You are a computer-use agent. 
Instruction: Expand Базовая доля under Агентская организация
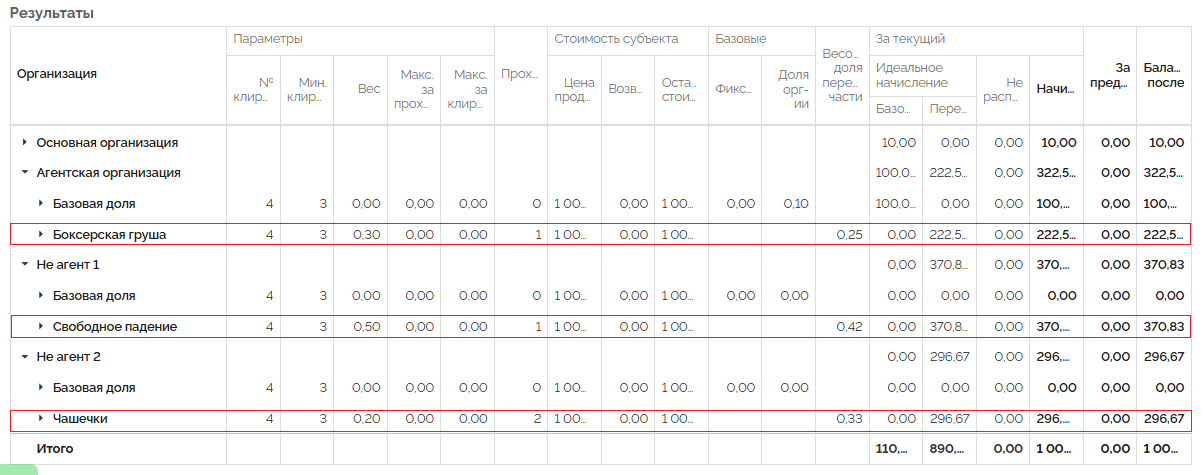pos(40,204)
